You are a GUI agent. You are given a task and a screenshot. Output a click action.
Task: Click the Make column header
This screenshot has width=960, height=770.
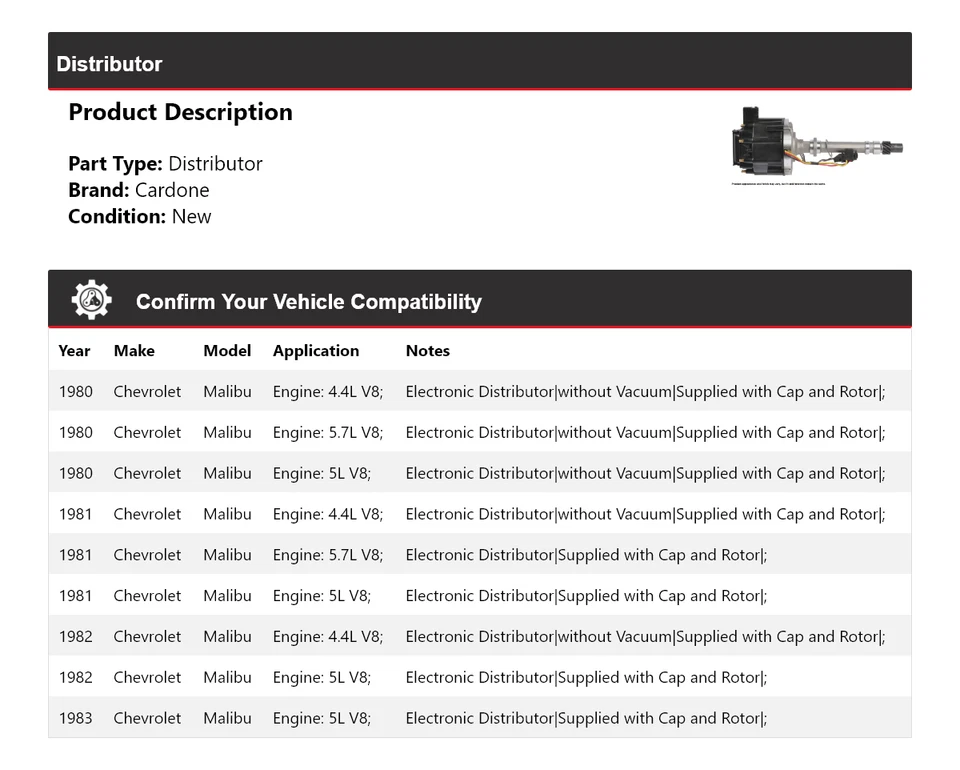[x=134, y=351]
